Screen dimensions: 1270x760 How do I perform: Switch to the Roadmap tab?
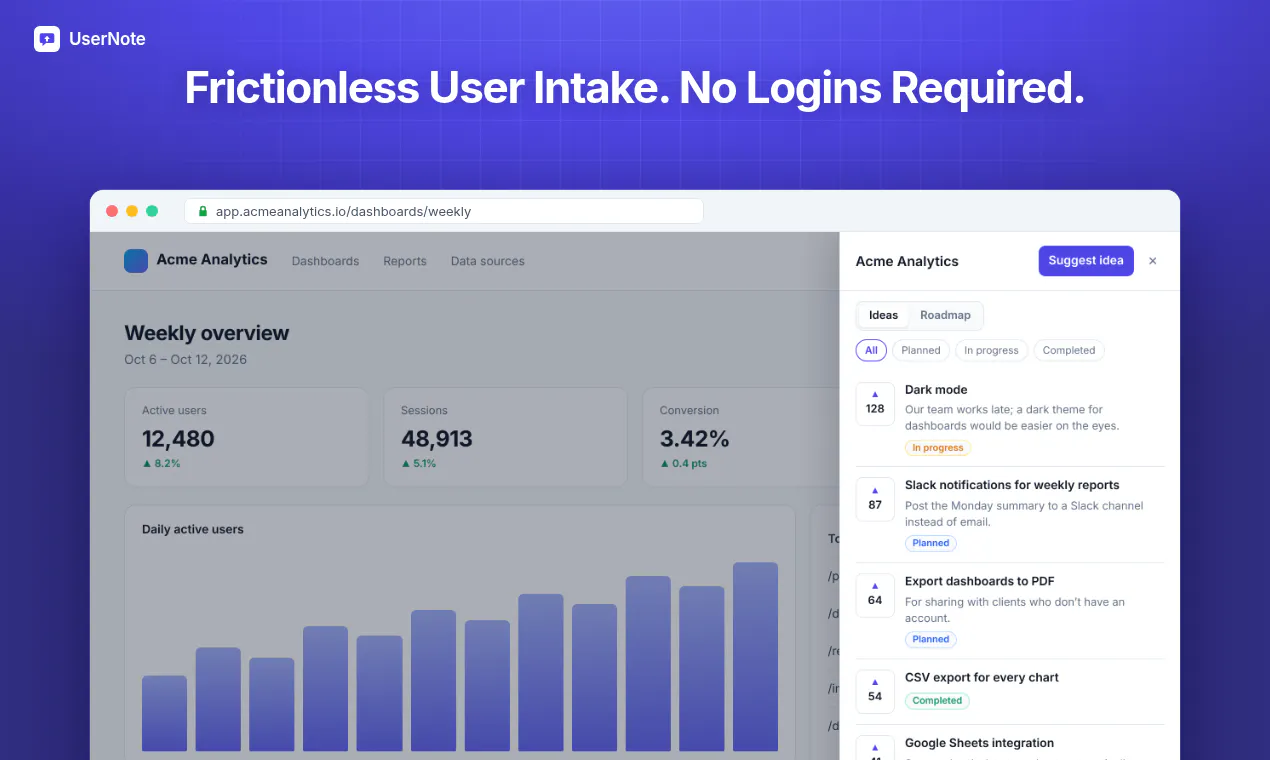click(x=945, y=315)
